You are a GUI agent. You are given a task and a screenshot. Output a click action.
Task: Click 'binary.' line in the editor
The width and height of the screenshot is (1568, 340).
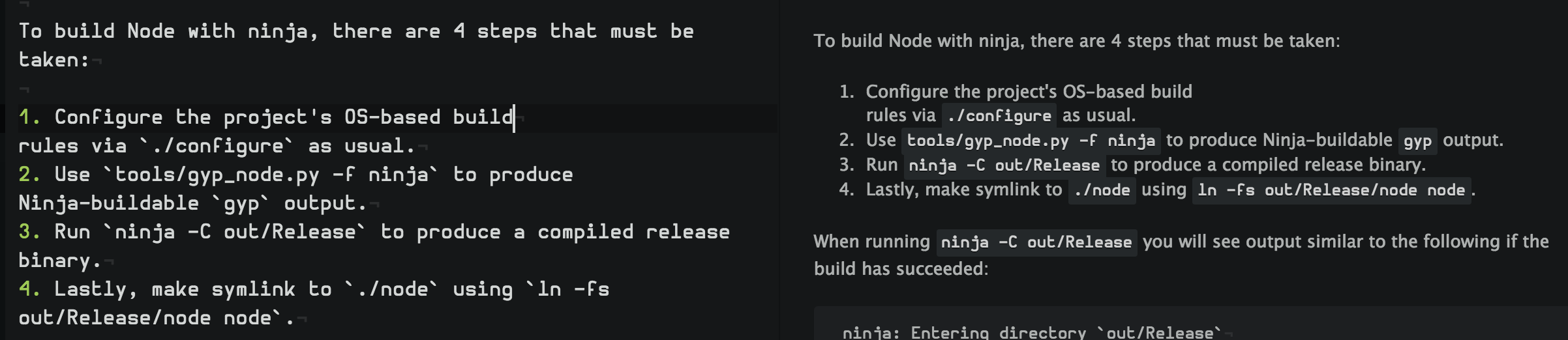coord(60,261)
